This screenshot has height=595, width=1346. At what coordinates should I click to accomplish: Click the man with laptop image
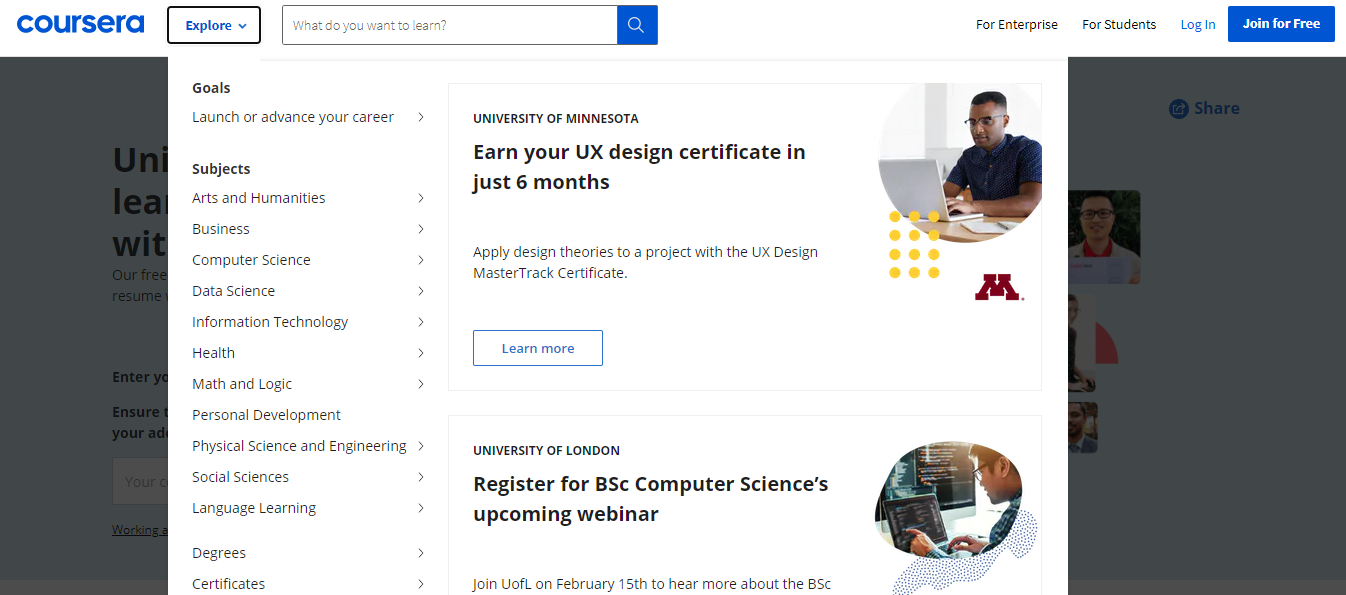959,162
